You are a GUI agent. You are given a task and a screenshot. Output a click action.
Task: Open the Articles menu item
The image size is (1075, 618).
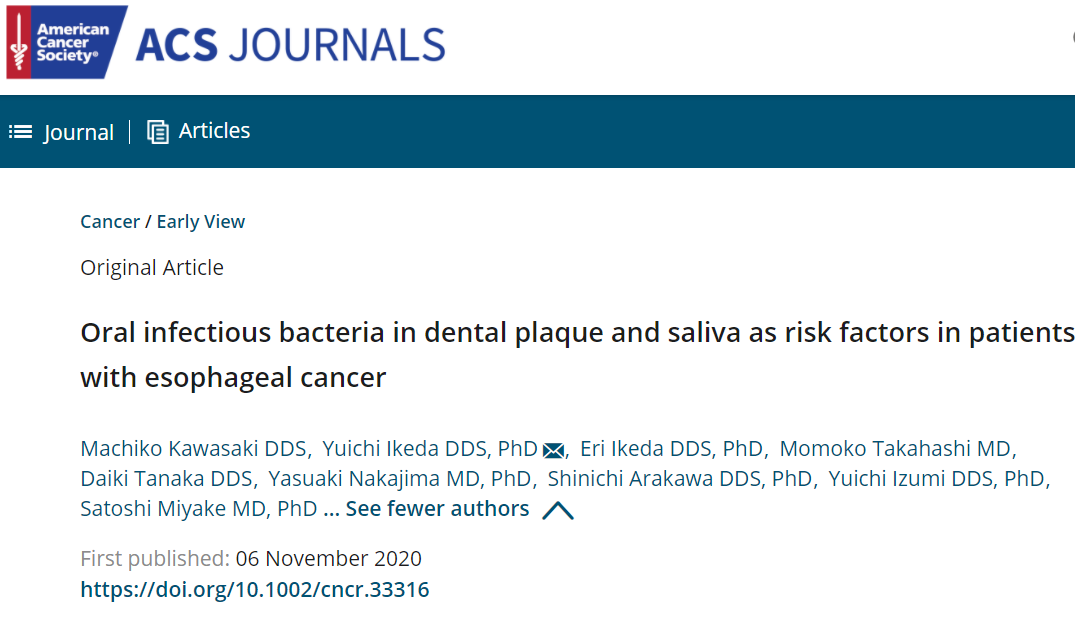(x=215, y=130)
